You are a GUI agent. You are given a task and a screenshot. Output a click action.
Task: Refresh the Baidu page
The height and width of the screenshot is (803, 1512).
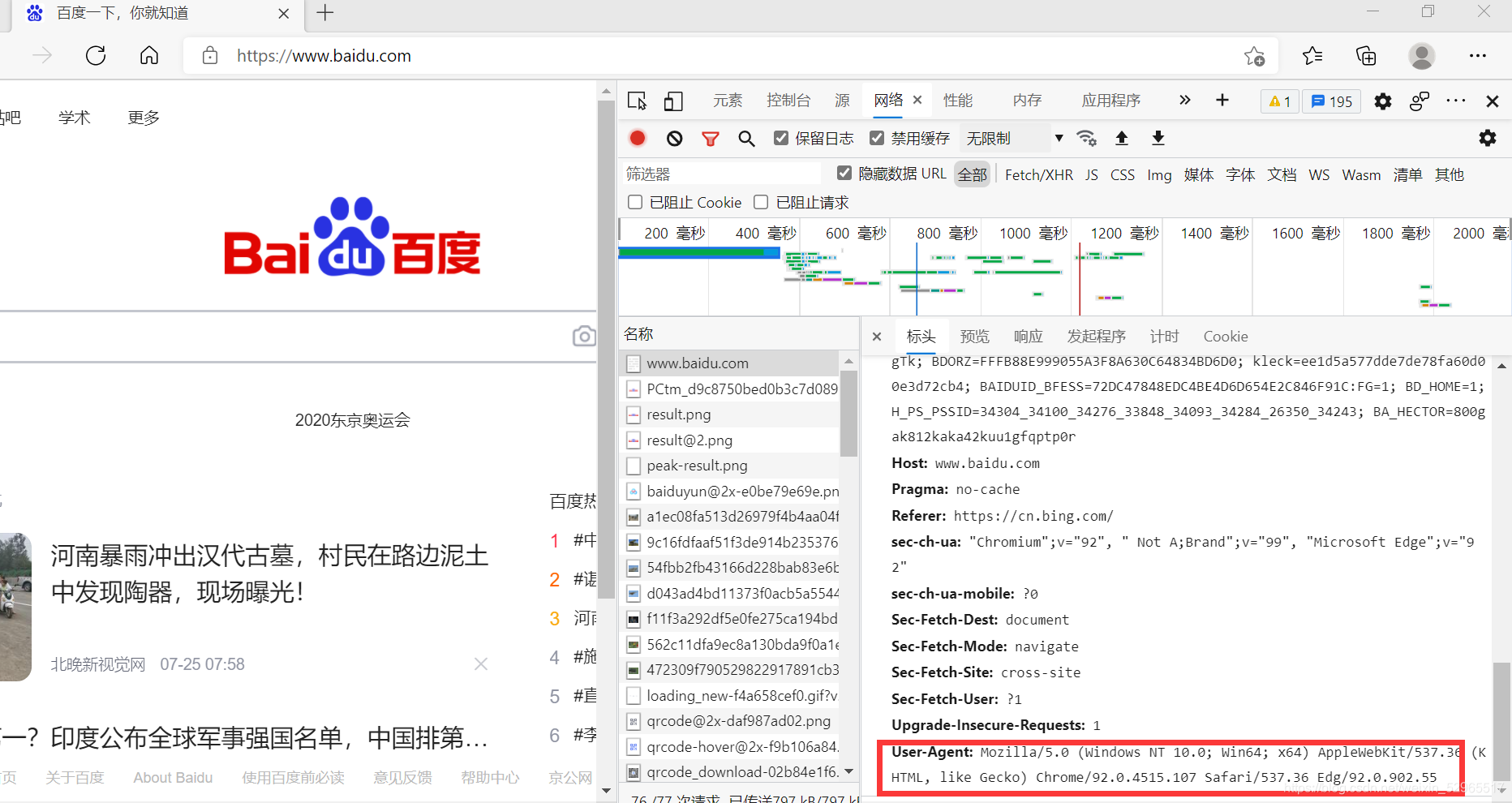(x=96, y=55)
